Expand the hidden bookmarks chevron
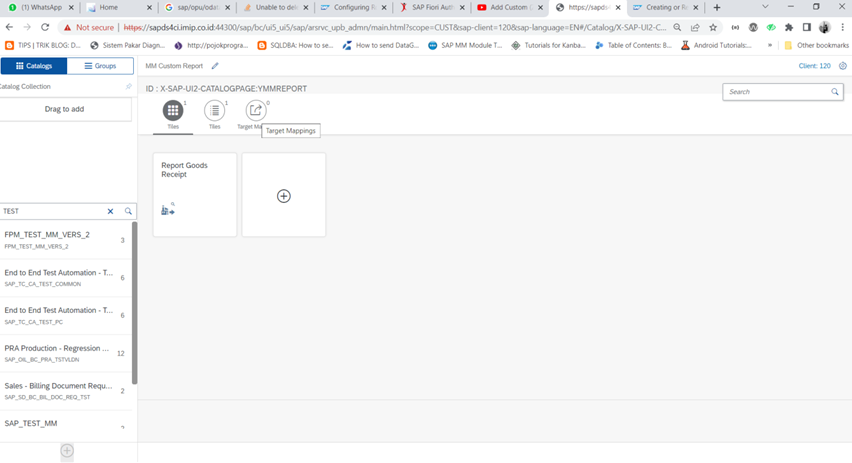Screen dimensions: 852x463 (x=769, y=46)
